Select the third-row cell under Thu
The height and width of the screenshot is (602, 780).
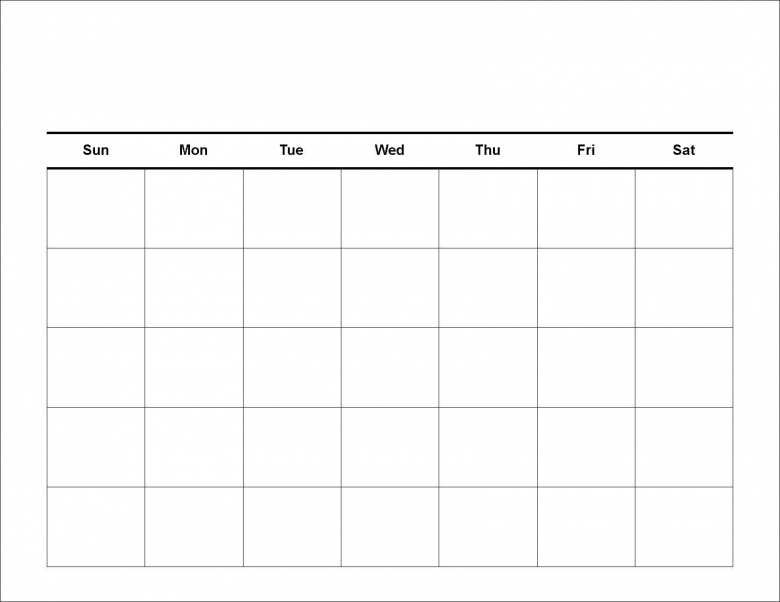488,368
